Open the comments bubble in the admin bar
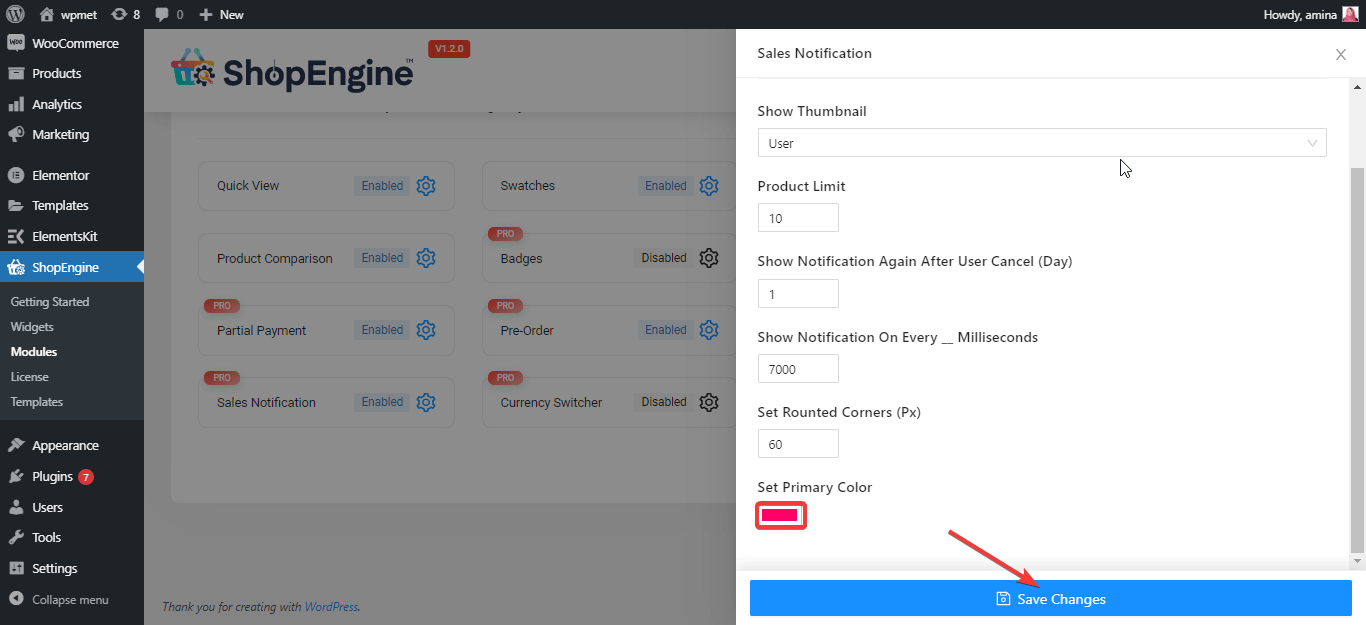Viewport: 1366px width, 625px height. (x=169, y=14)
